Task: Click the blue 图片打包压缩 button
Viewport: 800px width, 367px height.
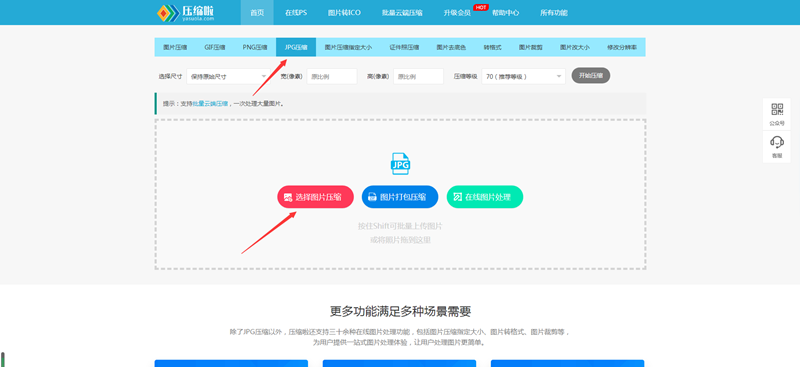Action: tap(400, 197)
